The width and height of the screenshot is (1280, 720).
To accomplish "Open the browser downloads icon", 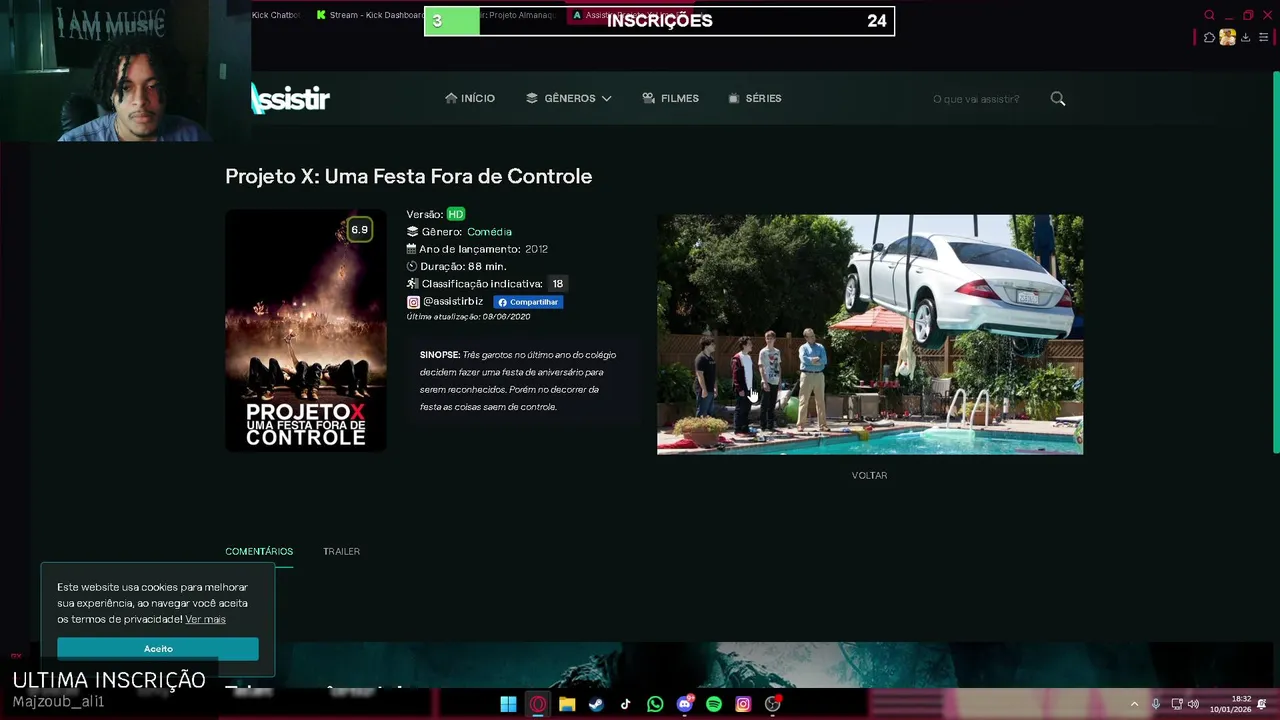I will (x=1245, y=37).
